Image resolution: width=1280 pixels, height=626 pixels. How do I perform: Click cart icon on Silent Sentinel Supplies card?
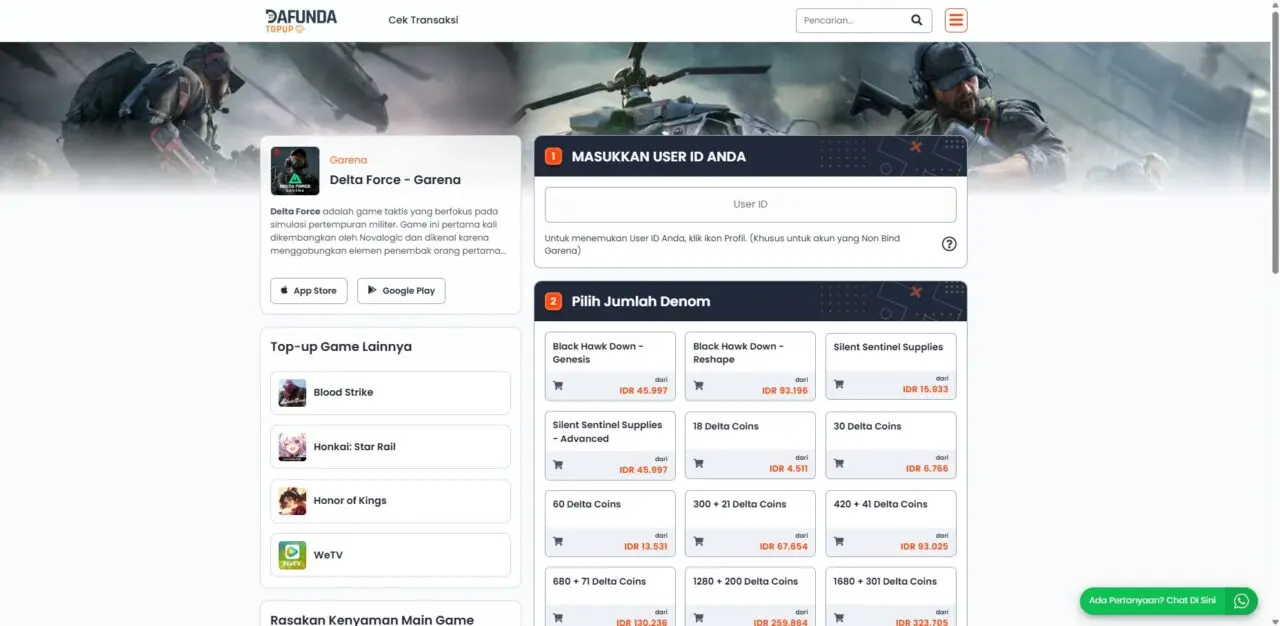coord(839,385)
